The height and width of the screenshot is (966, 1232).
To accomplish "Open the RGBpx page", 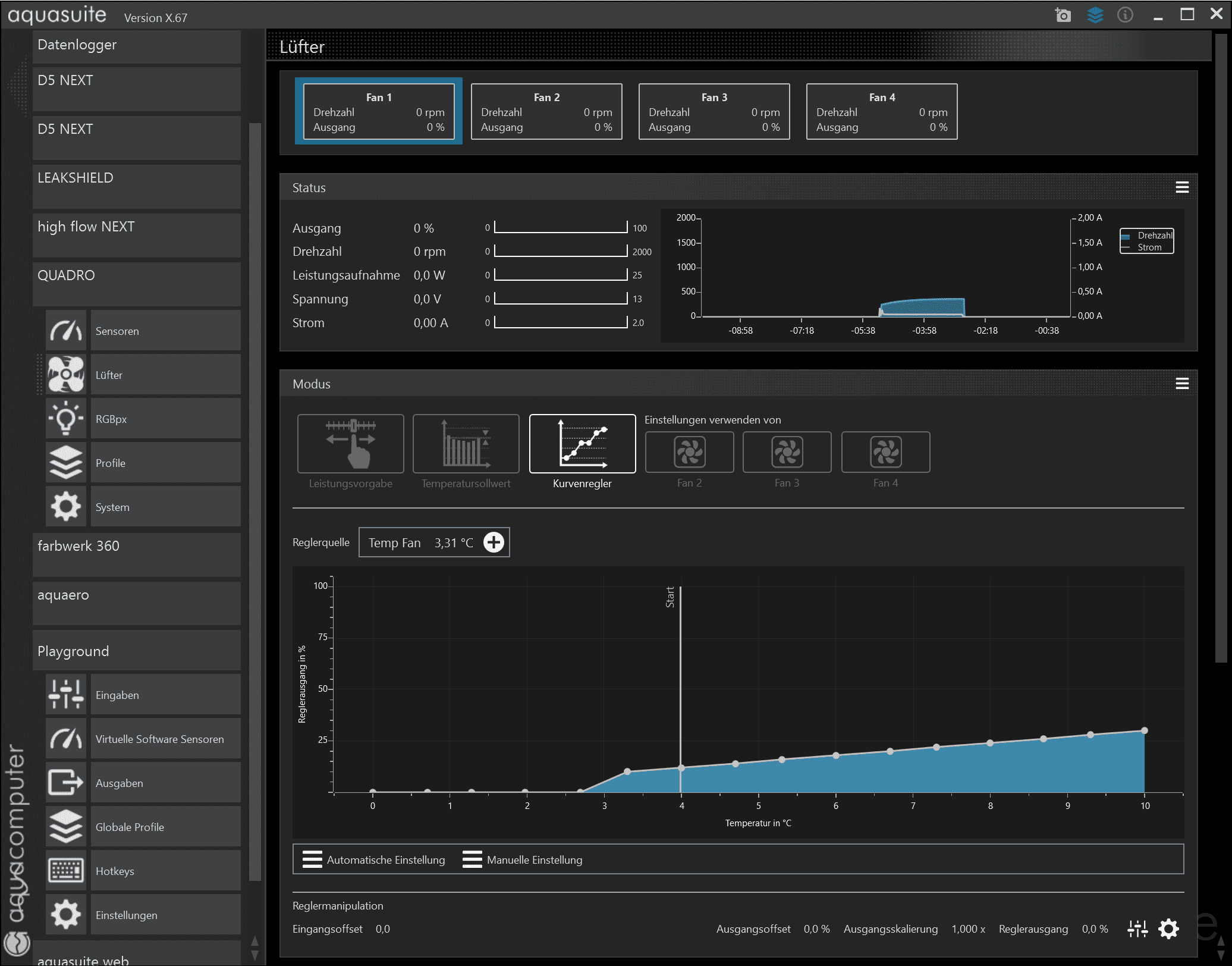I will click(166, 419).
